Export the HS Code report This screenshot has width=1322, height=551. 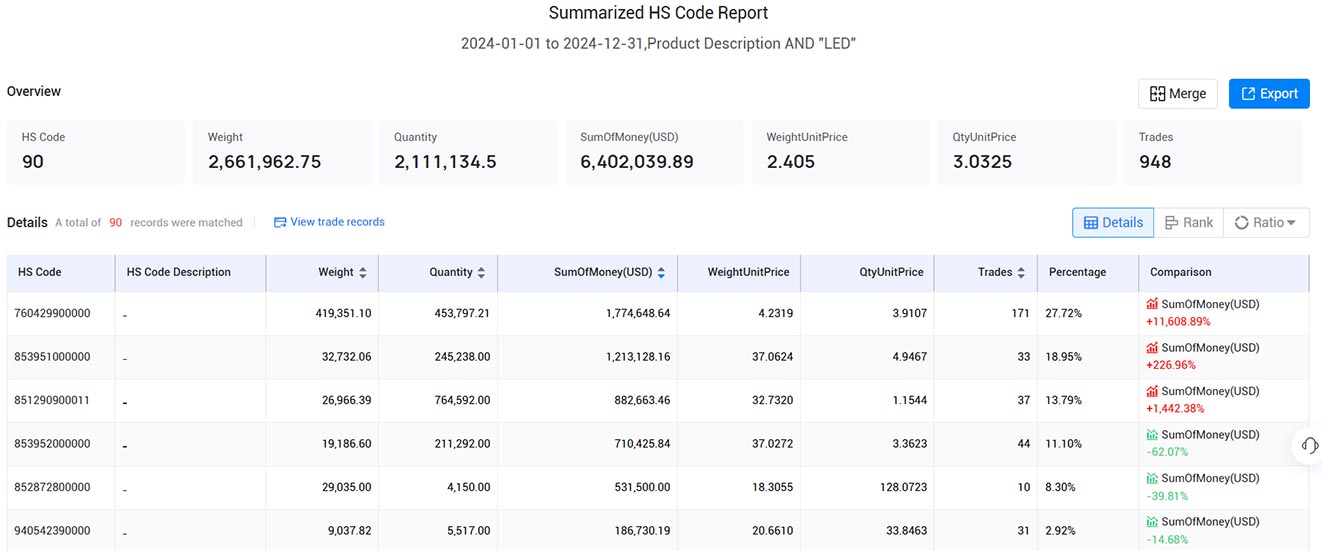point(1269,93)
